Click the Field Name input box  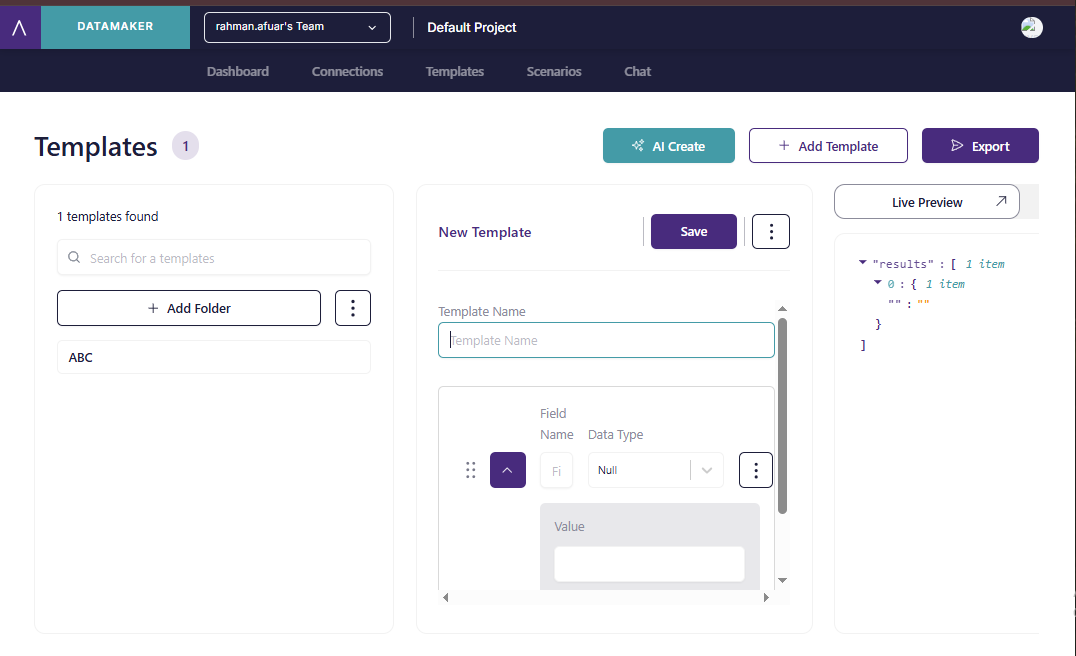pyautogui.click(x=557, y=470)
